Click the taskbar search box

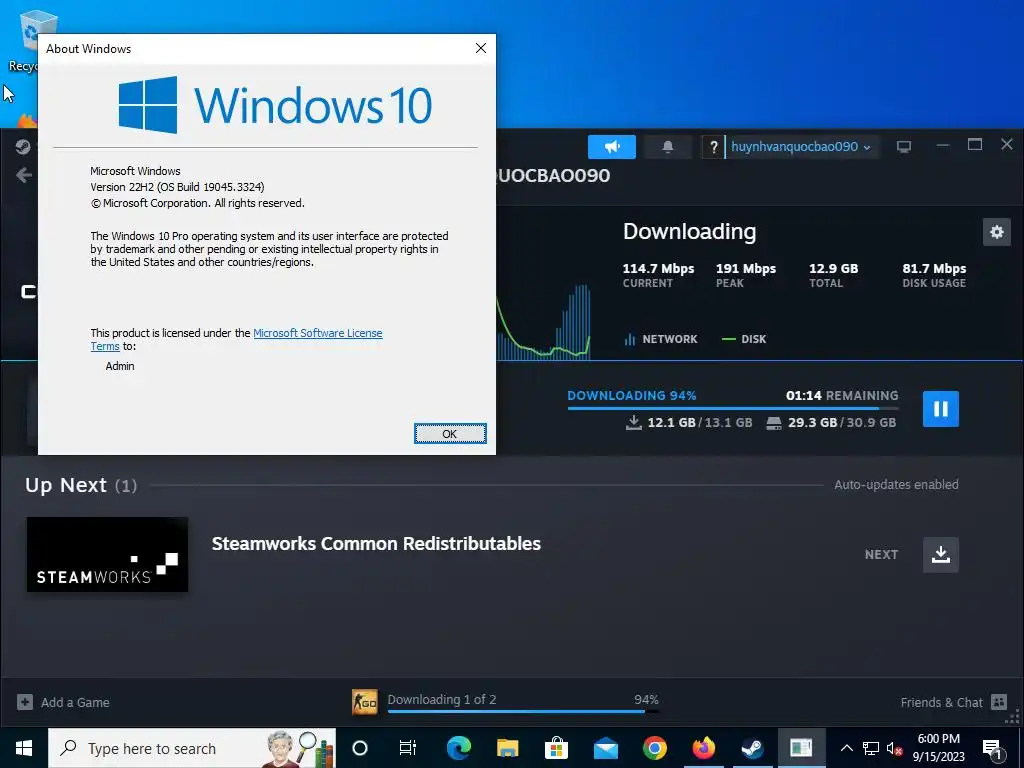(x=192, y=748)
